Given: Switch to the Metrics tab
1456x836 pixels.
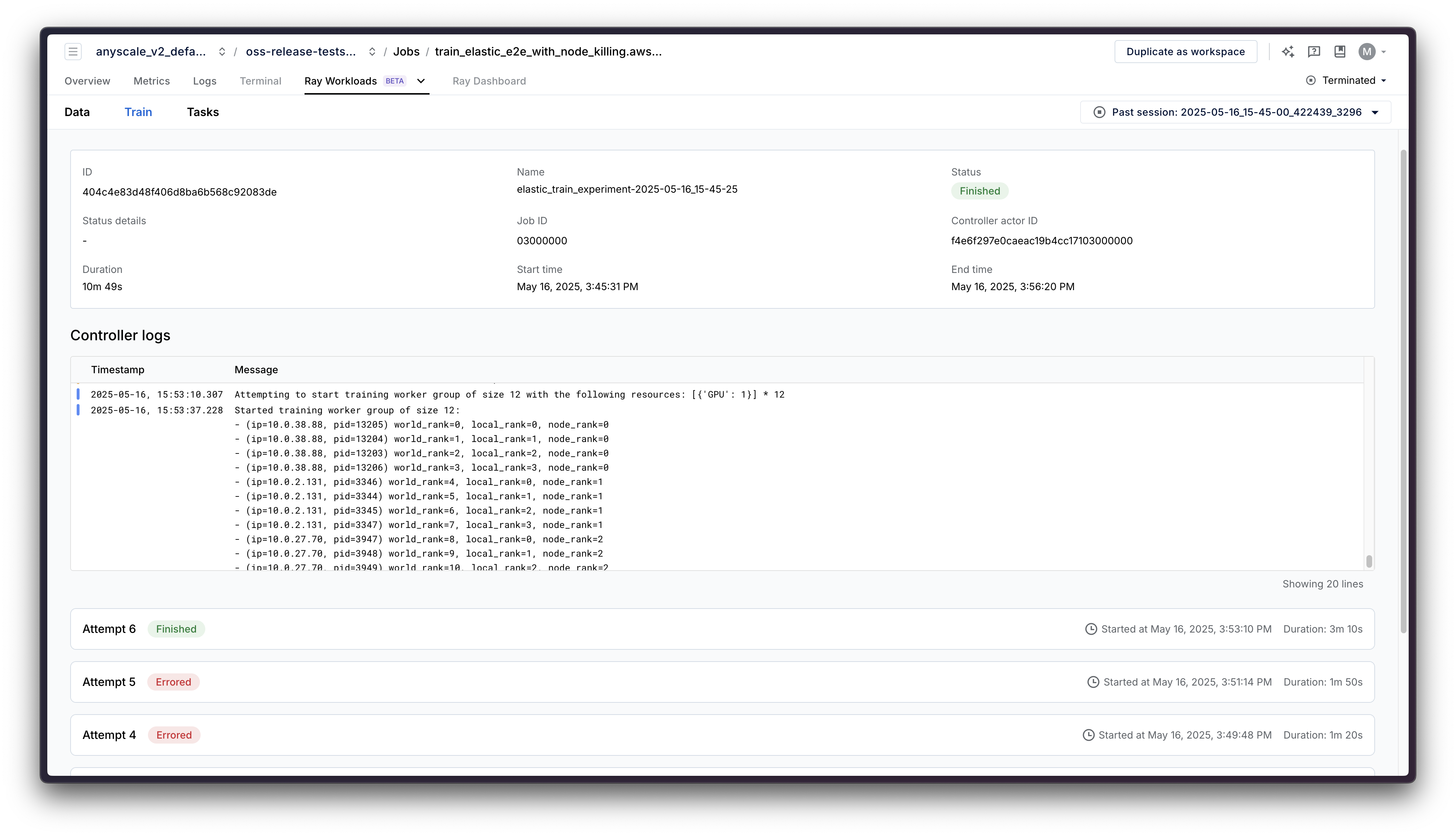Looking at the screenshot, I should (x=152, y=81).
